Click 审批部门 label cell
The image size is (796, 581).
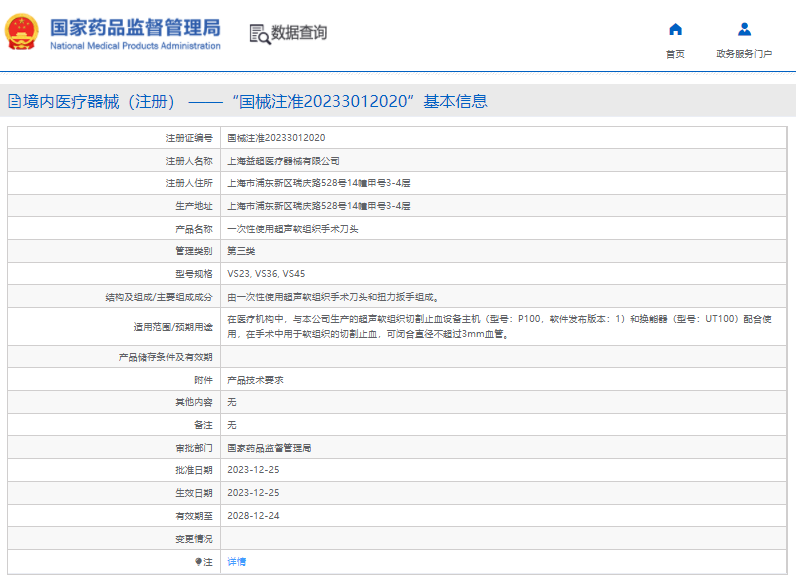pyautogui.click(x=114, y=447)
